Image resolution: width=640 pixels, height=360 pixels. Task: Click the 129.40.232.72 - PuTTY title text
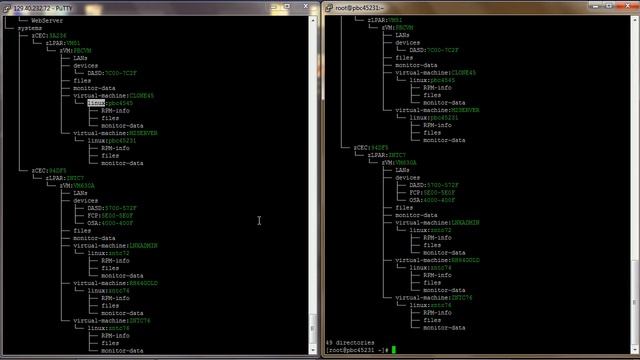coord(43,9)
